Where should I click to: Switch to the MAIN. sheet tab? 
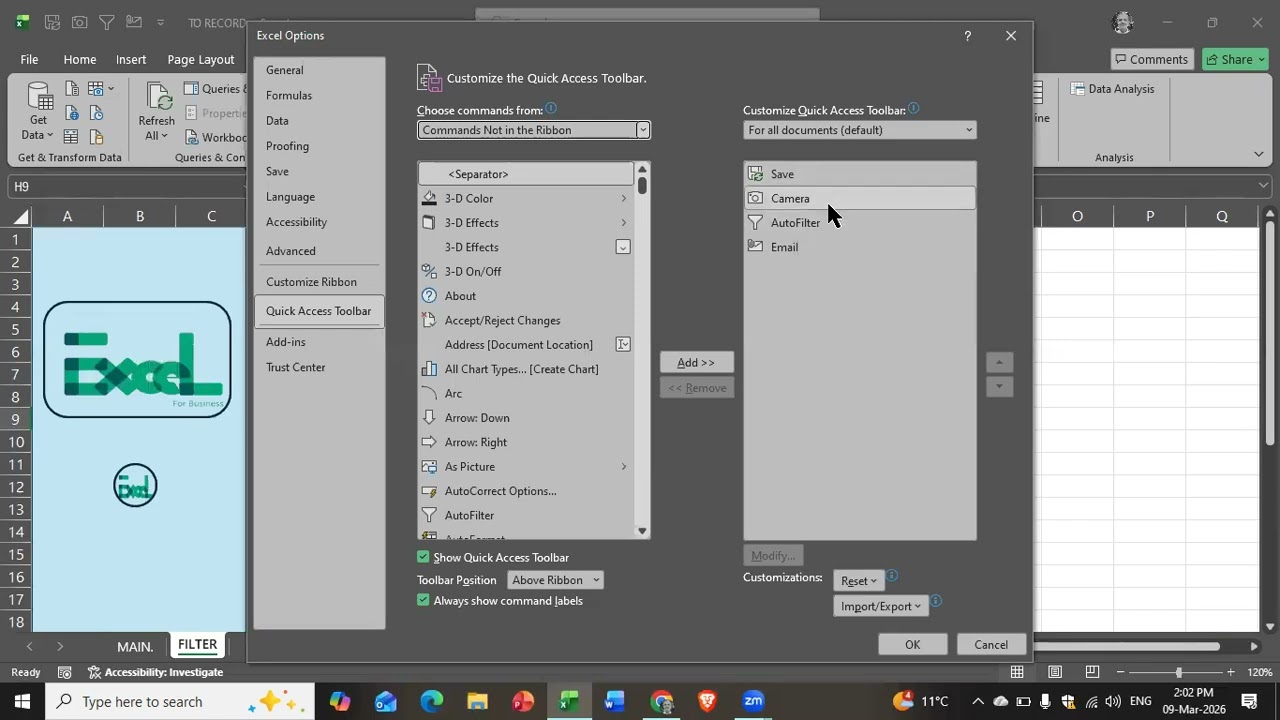135,646
